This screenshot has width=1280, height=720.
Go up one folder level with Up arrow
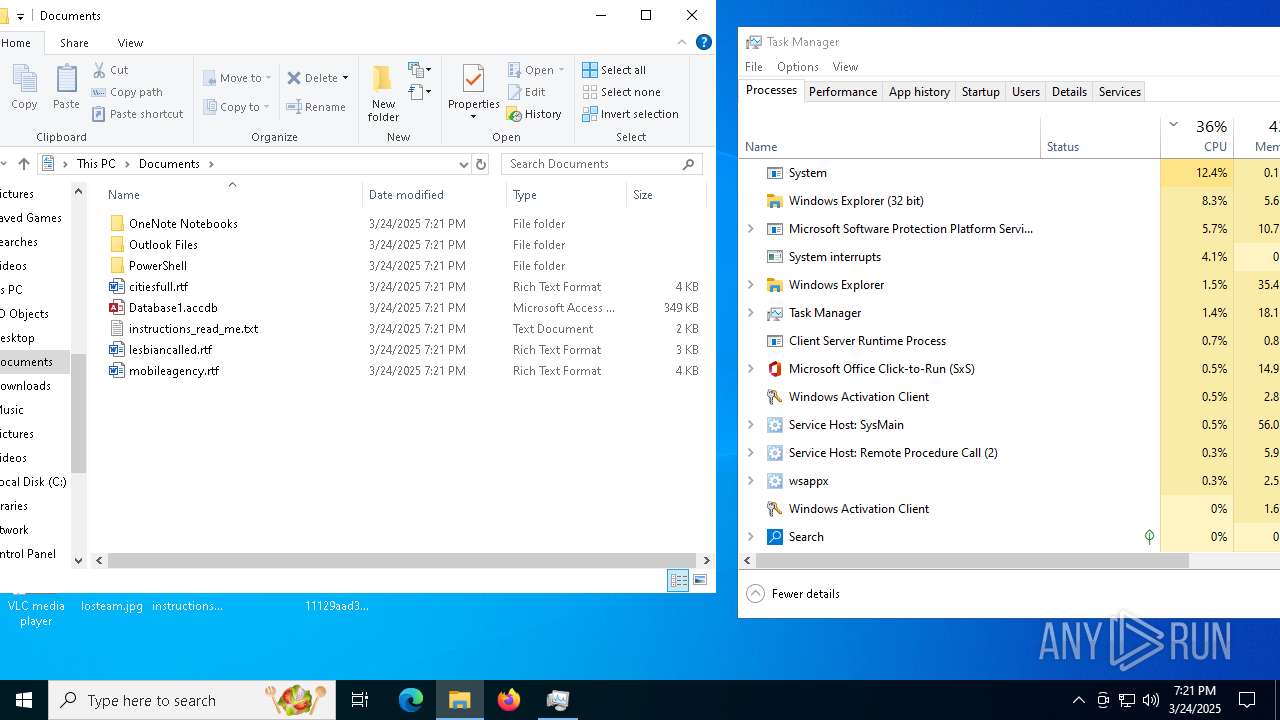click(x=24, y=164)
